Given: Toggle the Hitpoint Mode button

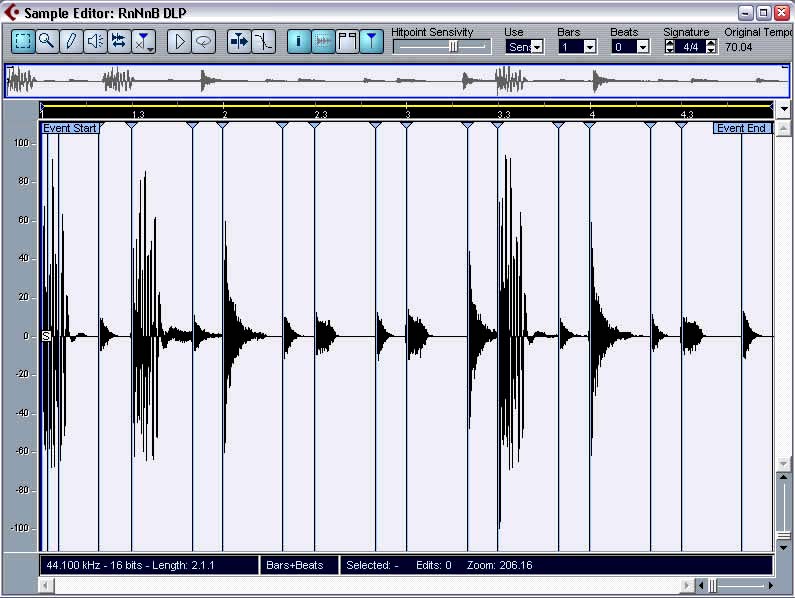Looking at the screenshot, I should (371, 41).
